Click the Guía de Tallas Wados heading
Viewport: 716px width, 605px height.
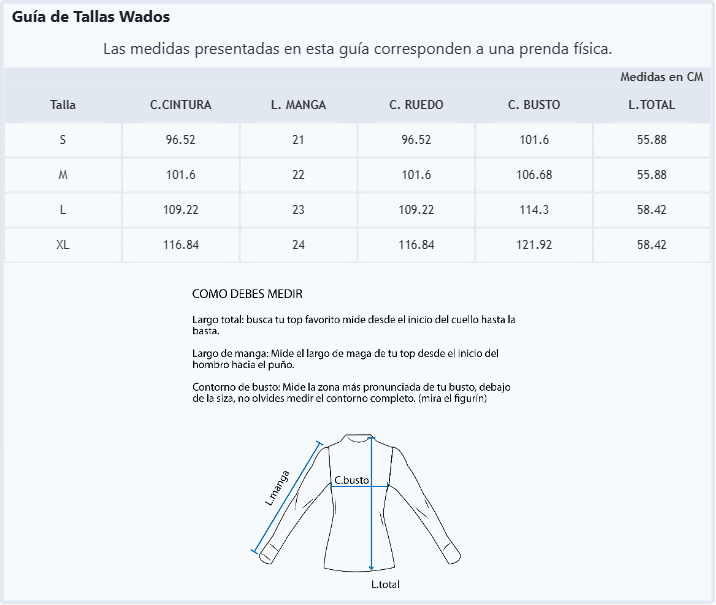tap(91, 17)
